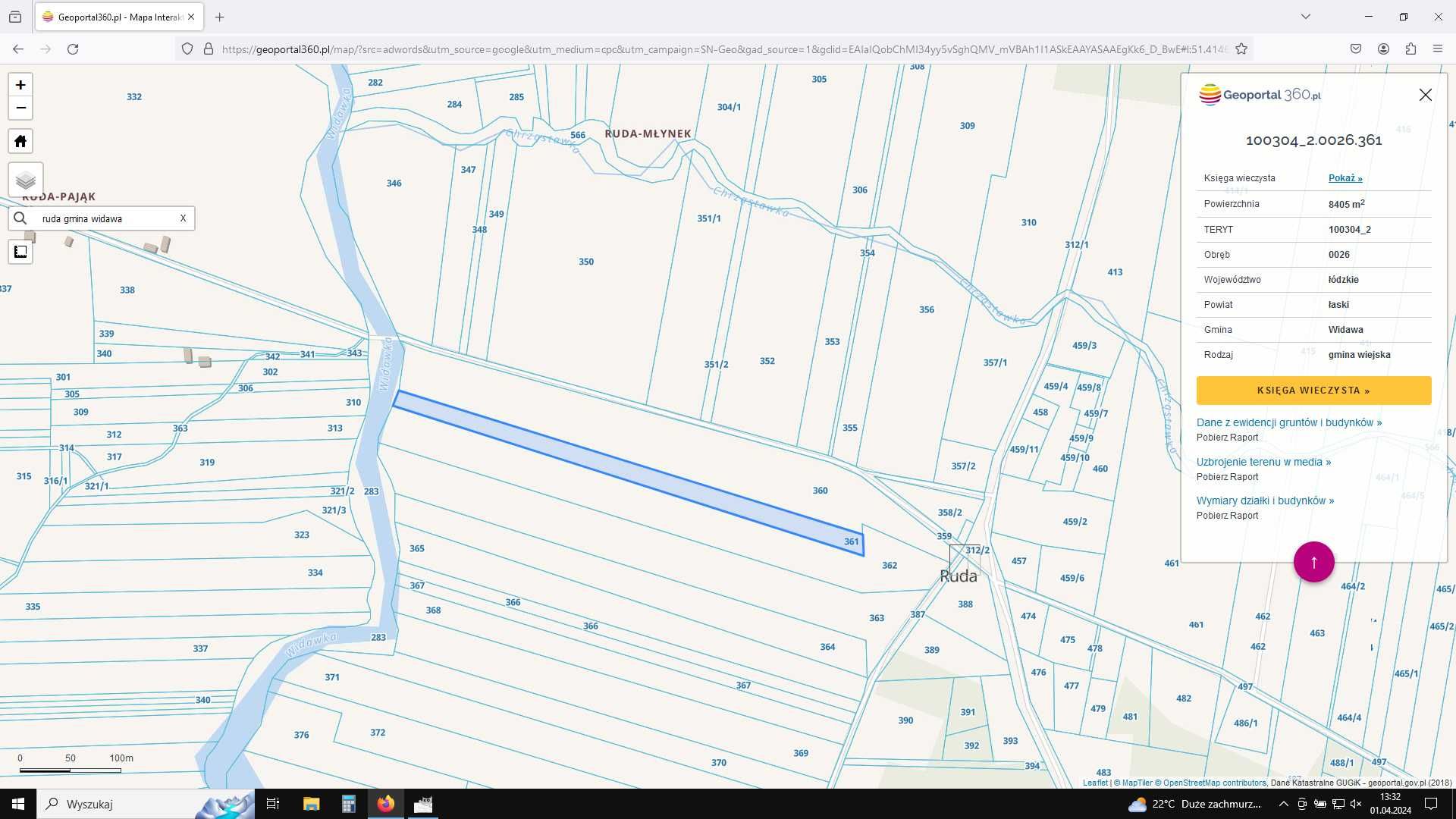Open the browser extensions icon

click(x=1410, y=49)
